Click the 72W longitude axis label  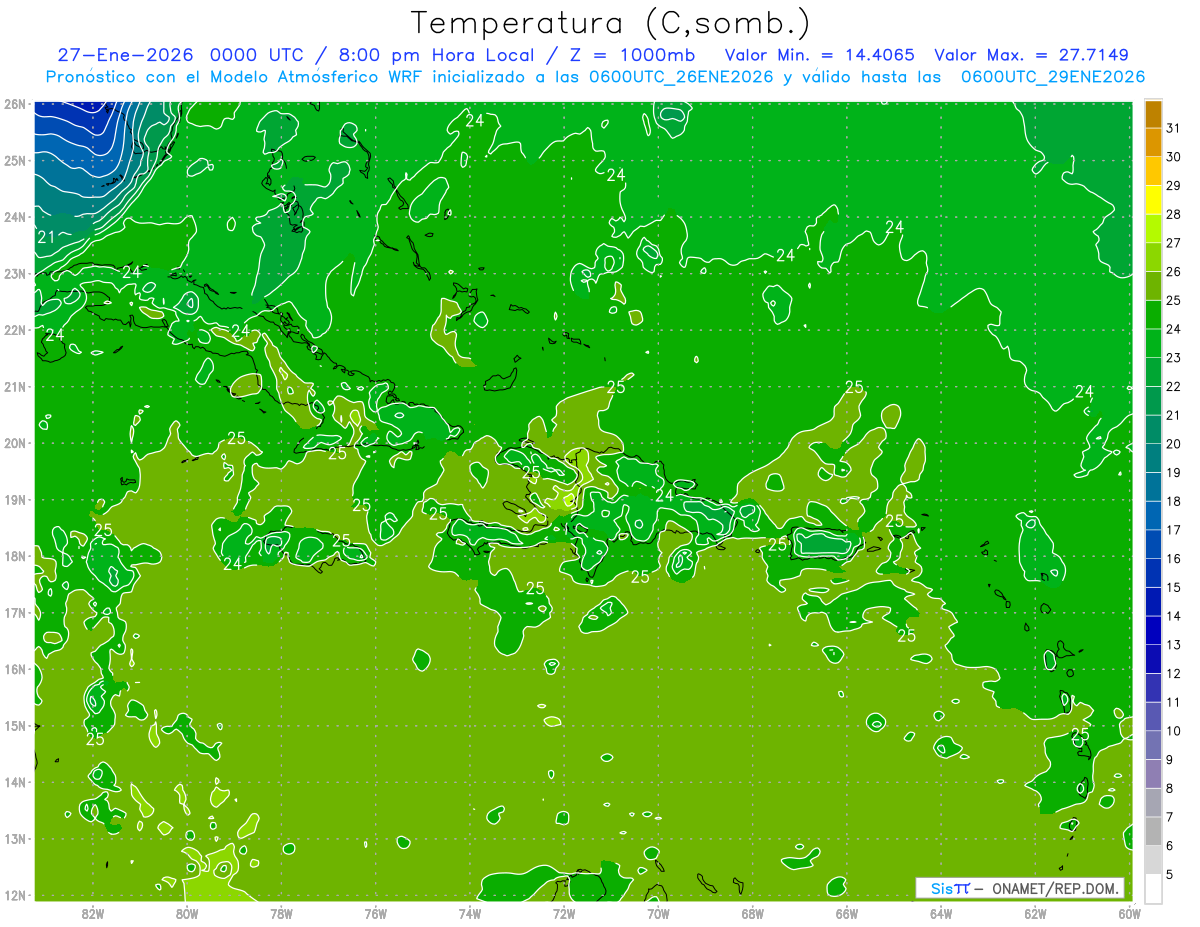pyautogui.click(x=564, y=913)
